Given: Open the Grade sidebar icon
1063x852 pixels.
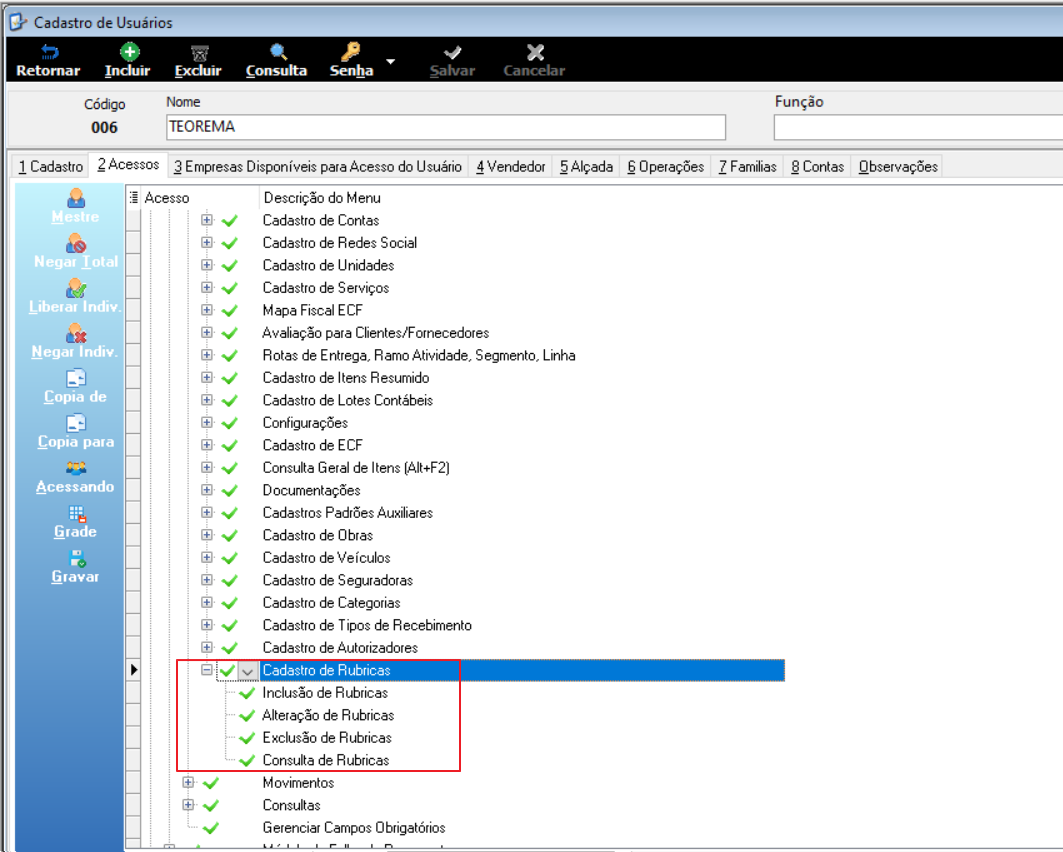Looking at the screenshot, I should point(77,513).
